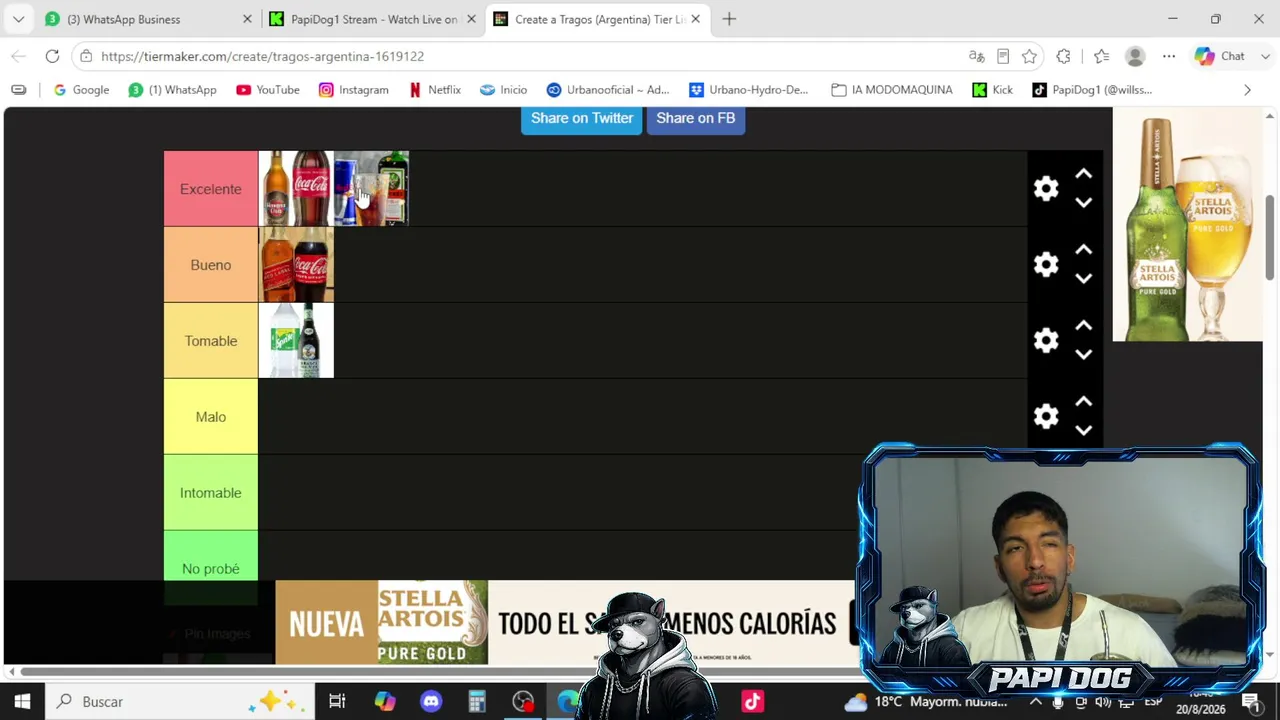Select the Sprite drink thumbnail in Tomable
1280x720 pixels.
[296, 341]
